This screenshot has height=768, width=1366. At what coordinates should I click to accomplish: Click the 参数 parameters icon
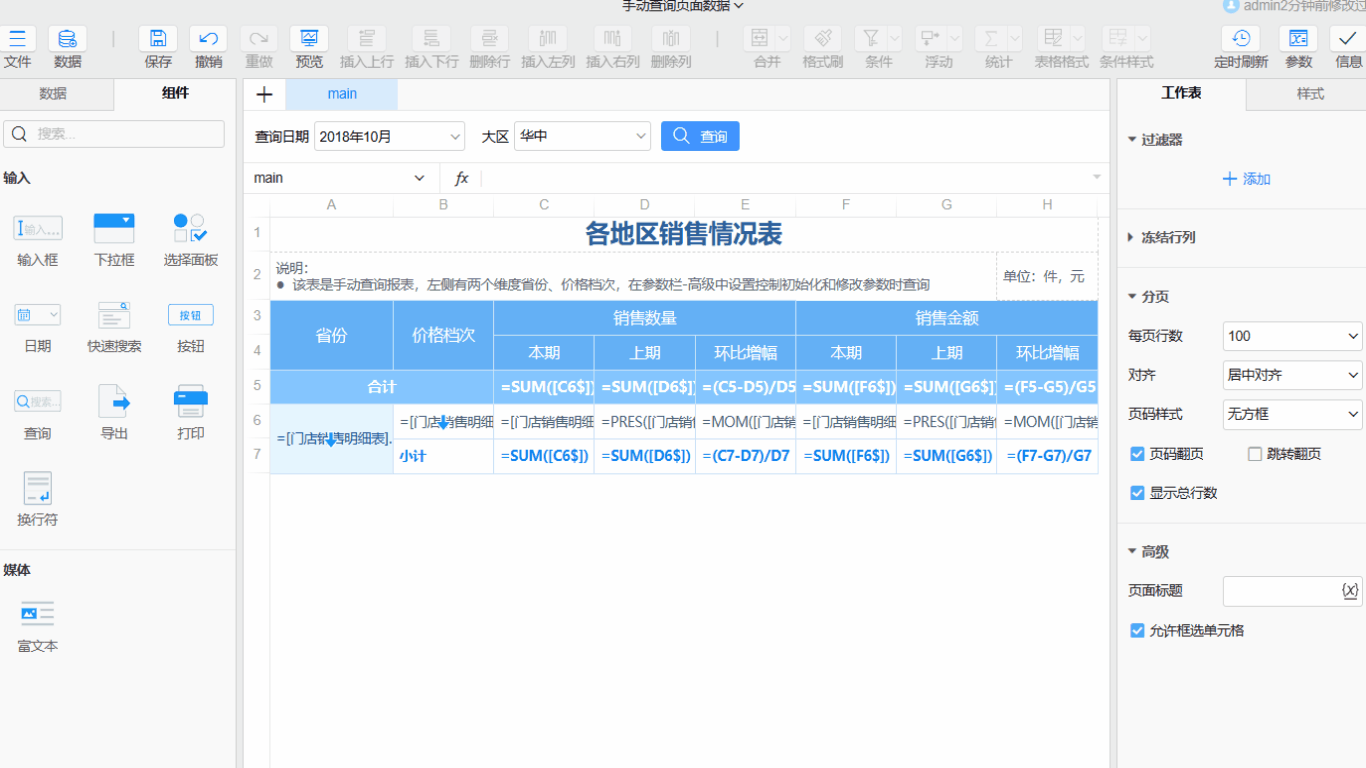(1298, 40)
